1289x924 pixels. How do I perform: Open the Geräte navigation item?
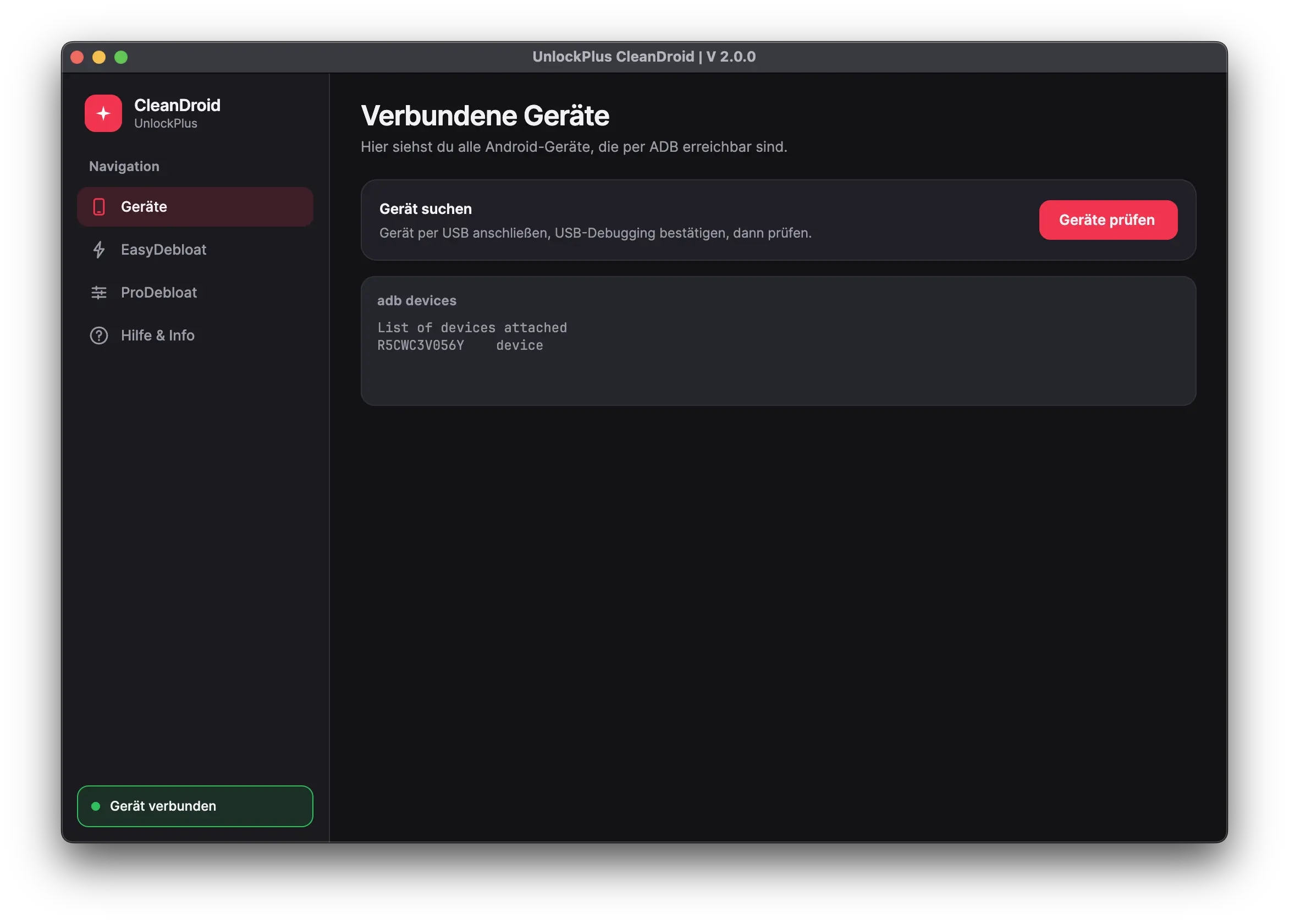195,207
